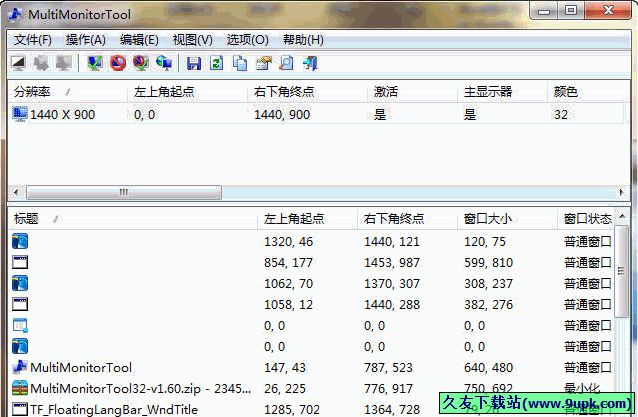The image size is (638, 417).
Task: Open the 帮助(H) menu
Action: tap(303, 40)
